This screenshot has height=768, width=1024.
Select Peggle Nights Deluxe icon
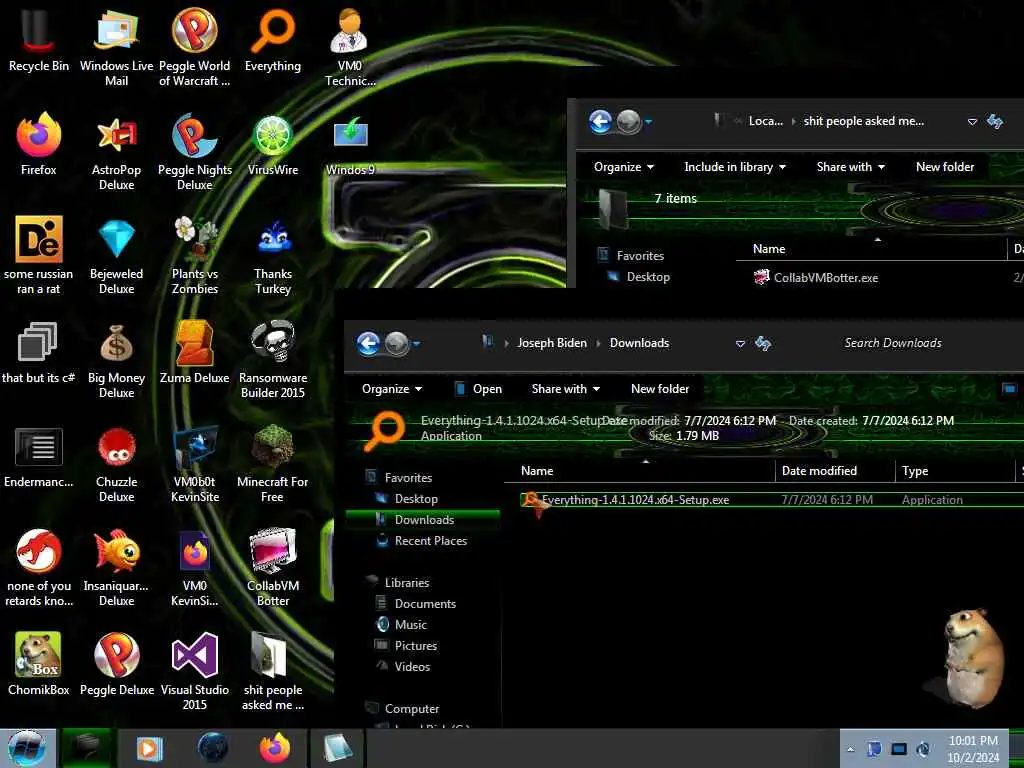(x=195, y=152)
